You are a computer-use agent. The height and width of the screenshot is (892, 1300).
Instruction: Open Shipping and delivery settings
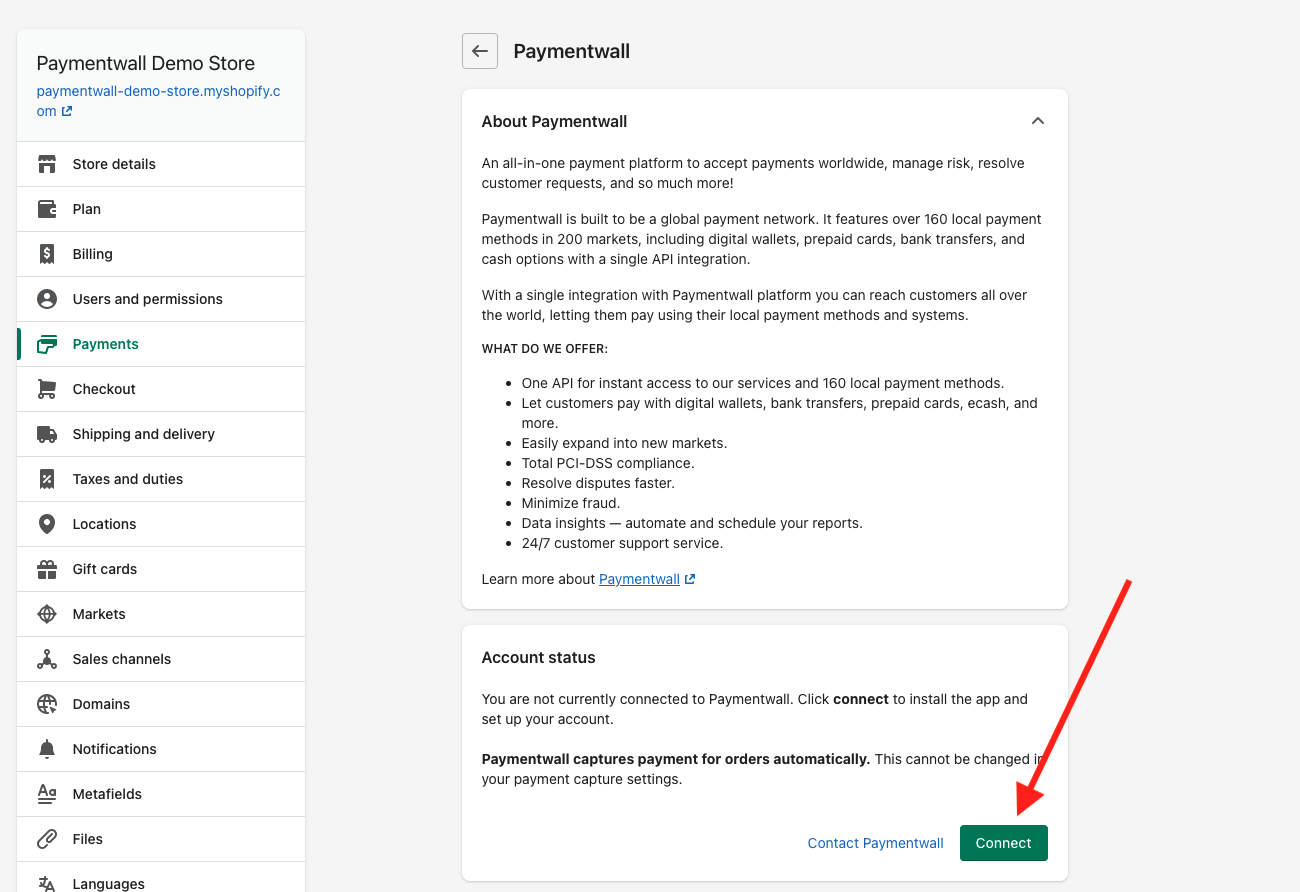(161, 434)
